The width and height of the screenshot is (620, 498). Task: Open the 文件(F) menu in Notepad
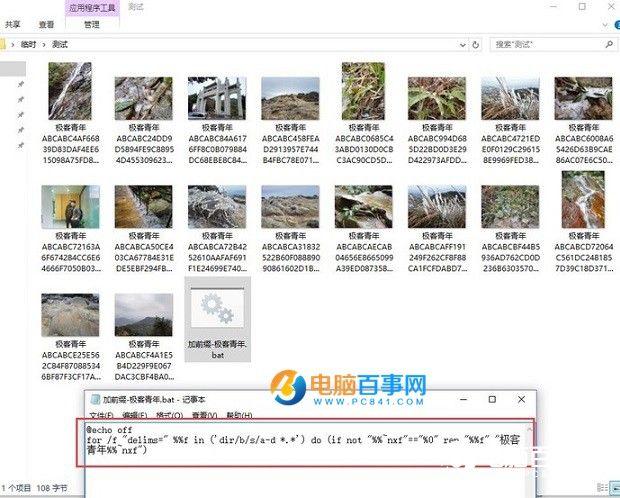[102, 415]
